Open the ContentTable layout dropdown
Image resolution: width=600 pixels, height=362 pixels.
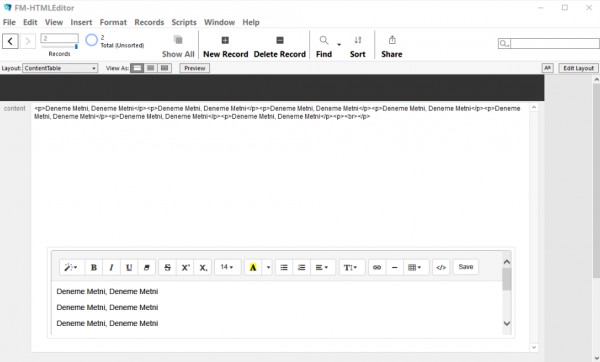click(60, 68)
